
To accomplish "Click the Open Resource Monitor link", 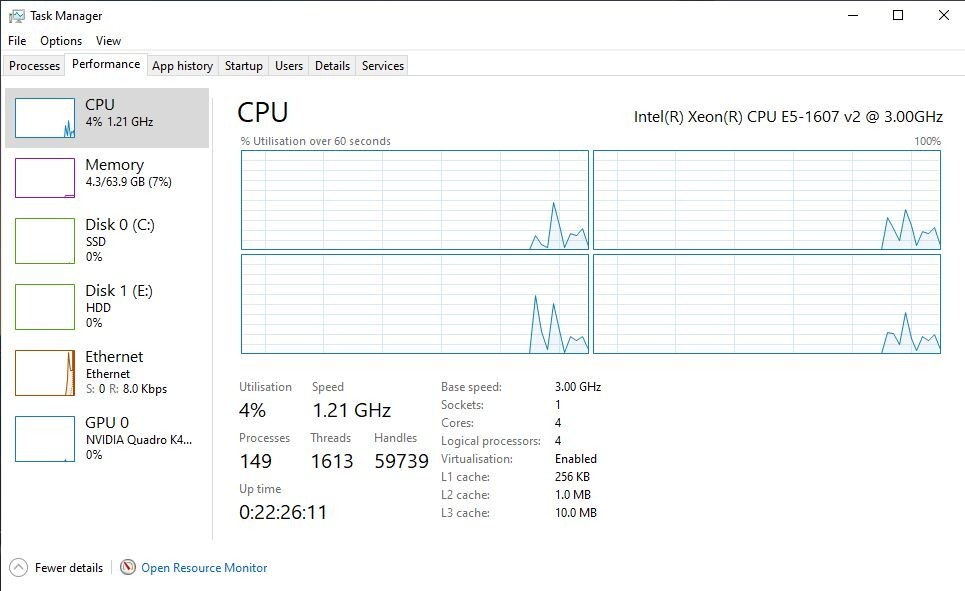I will coord(204,568).
